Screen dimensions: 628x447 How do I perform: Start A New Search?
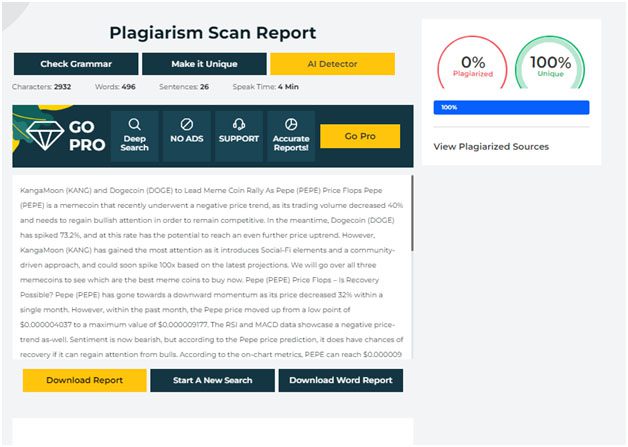click(x=213, y=380)
